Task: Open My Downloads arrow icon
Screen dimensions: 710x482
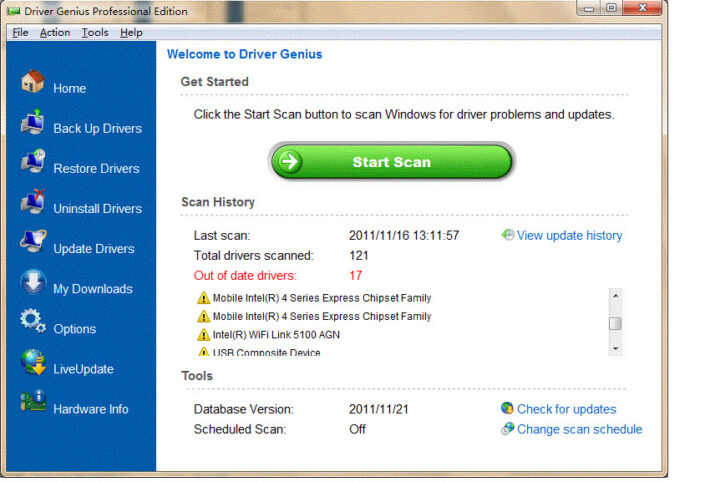Action: (x=33, y=283)
